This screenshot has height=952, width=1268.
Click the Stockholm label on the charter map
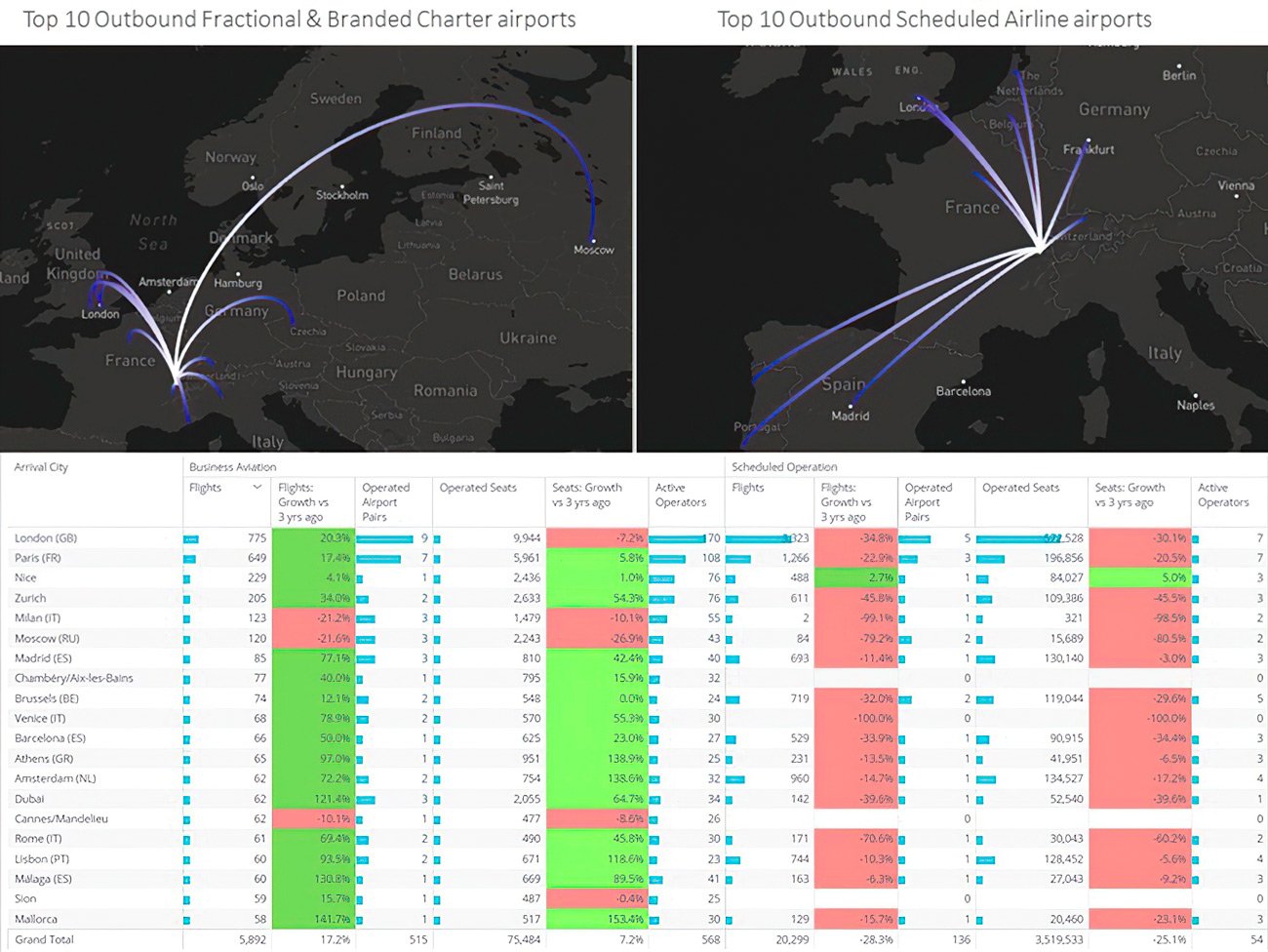point(342,195)
